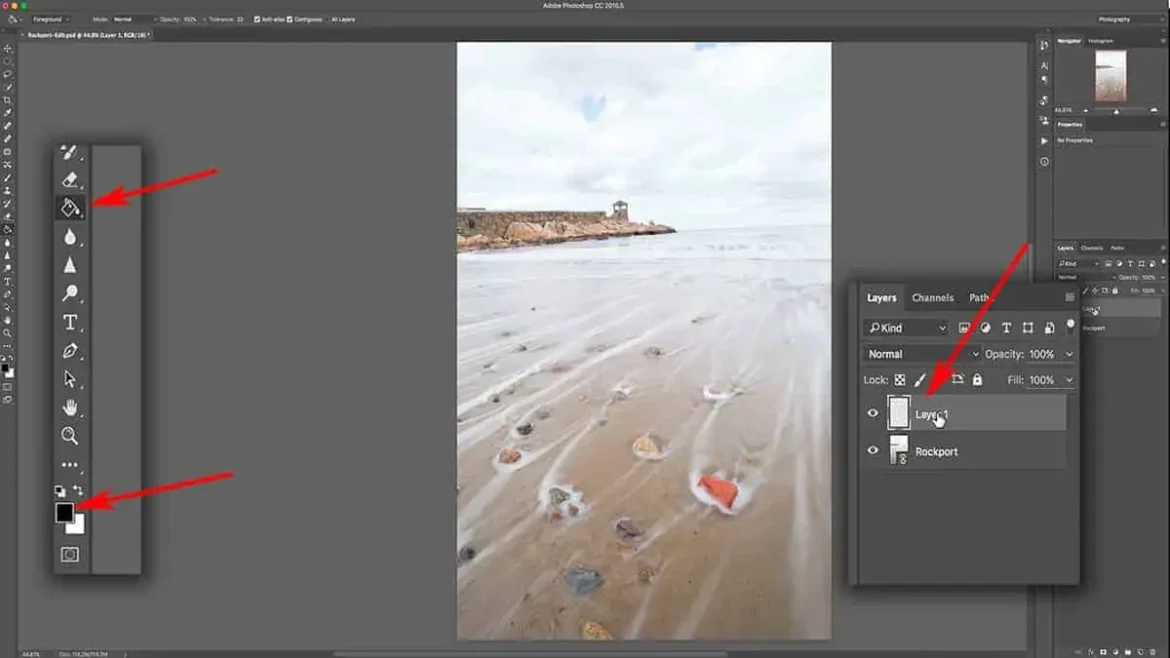
Task: Select the Dodge tool
Action: click(70, 293)
